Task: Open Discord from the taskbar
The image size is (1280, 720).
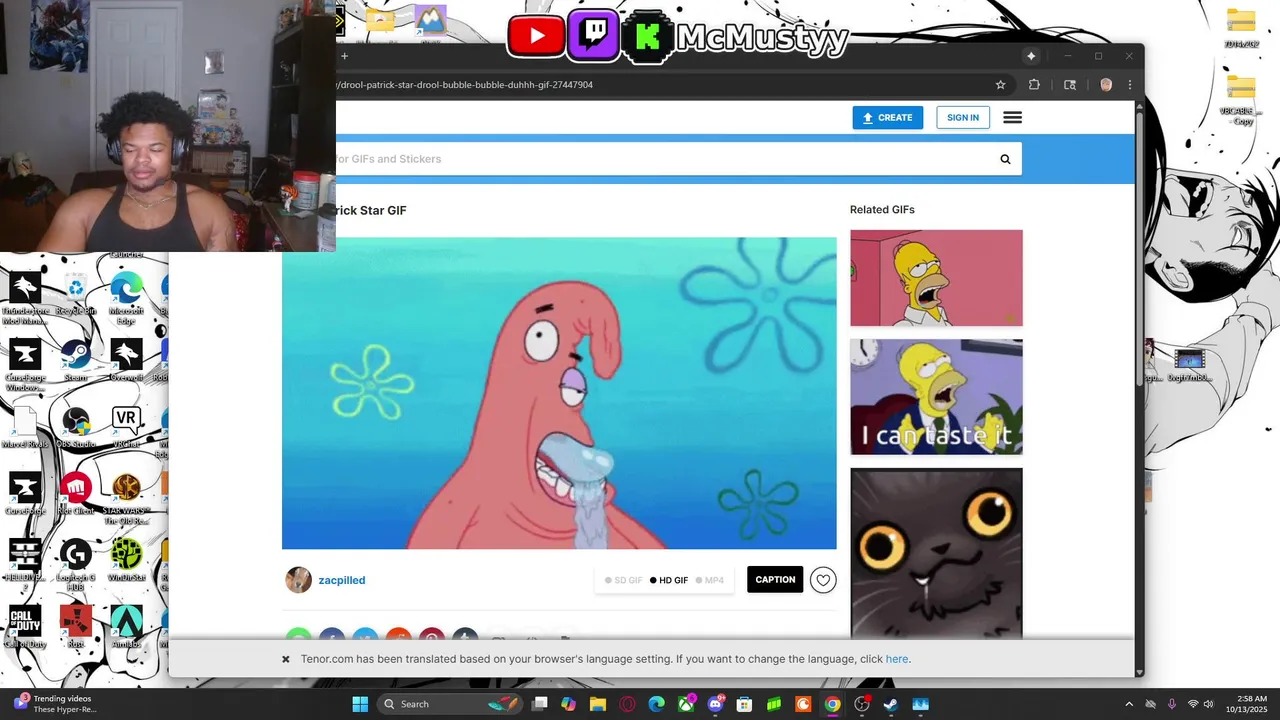Action: click(716, 704)
